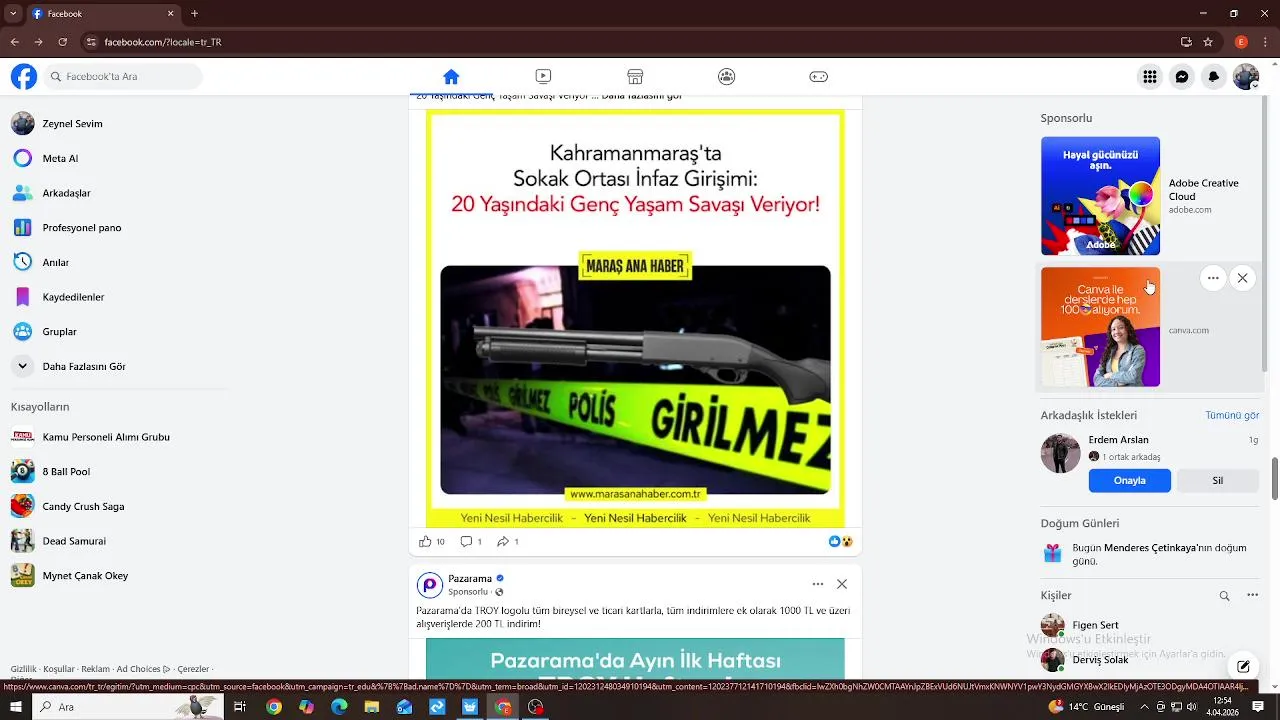Viewport: 1280px width, 720px height.
Task: Open Erdem Arslan profile picture
Action: tap(1061, 453)
